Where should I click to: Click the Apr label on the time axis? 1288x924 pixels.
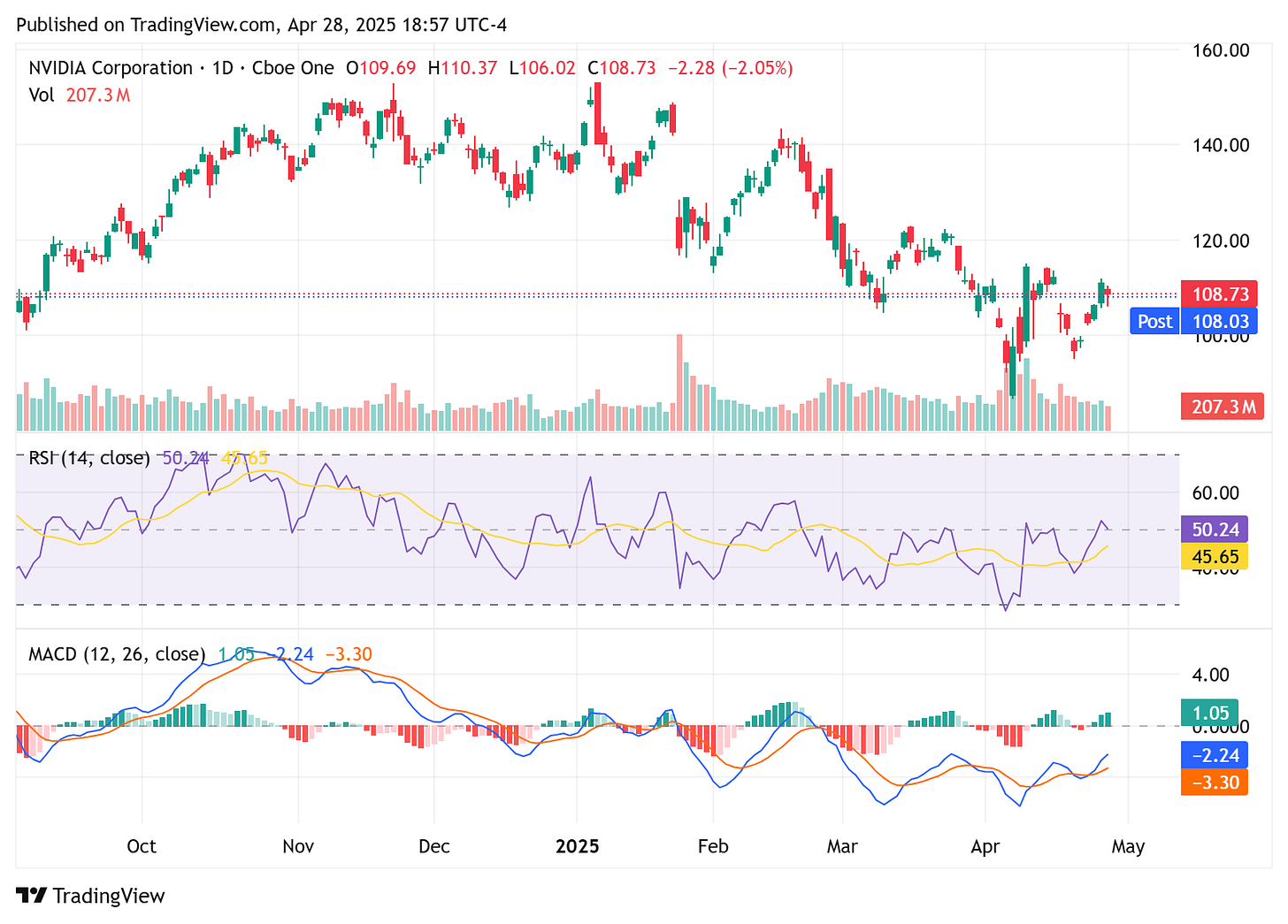(x=985, y=846)
